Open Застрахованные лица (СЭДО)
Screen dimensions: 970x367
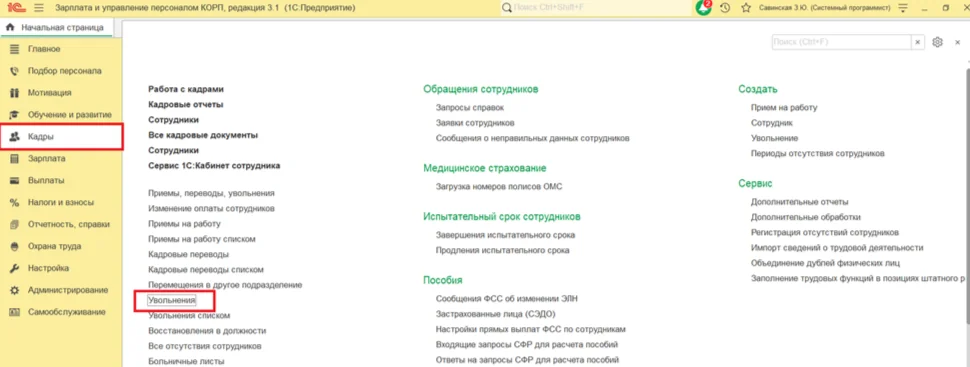(x=496, y=314)
